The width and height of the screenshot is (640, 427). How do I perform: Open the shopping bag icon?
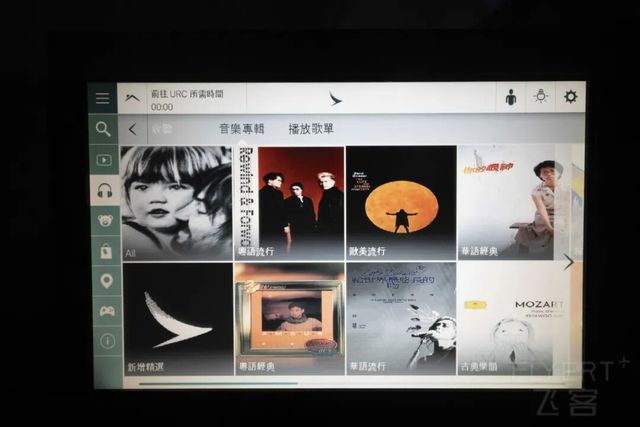click(106, 251)
